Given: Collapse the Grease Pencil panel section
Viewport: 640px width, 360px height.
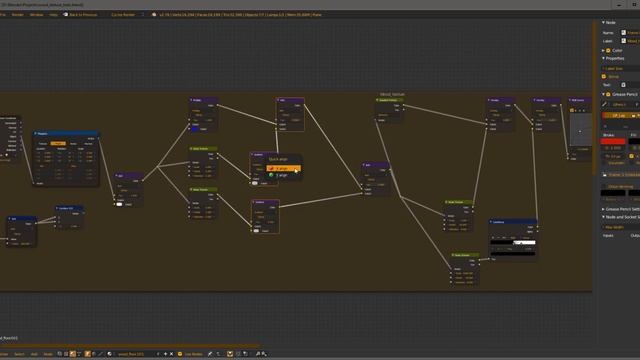Looking at the screenshot, I should pyautogui.click(x=603, y=94).
